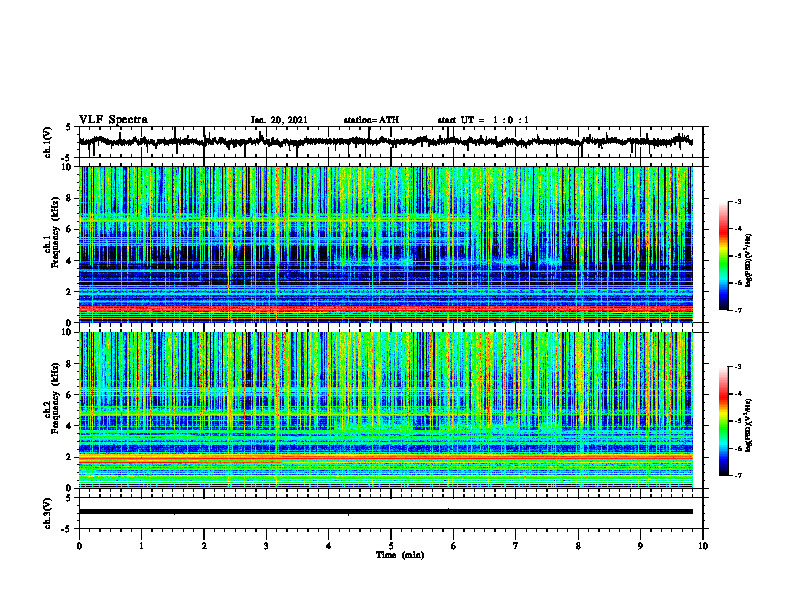
Task: Click inside the ch.1 spectrogram panel
Action: pos(385,244)
